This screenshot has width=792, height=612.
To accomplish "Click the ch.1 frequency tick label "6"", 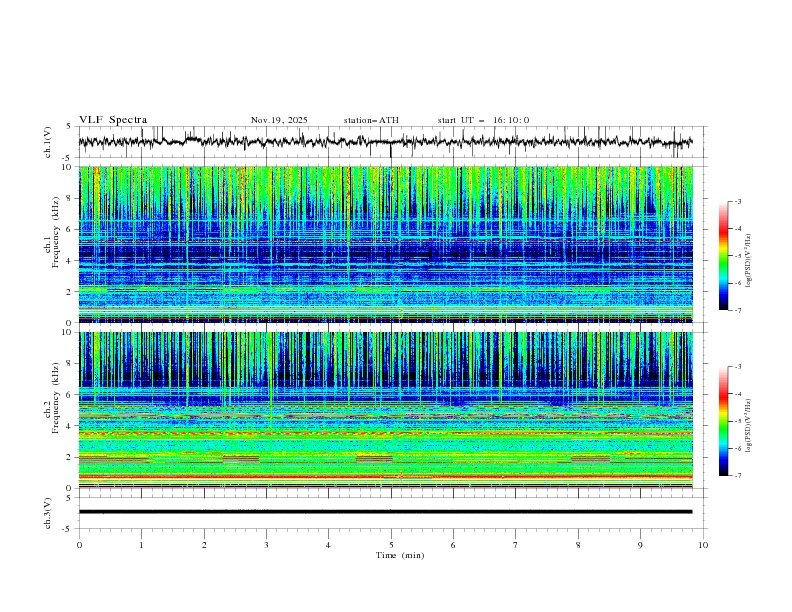I will coord(69,229).
